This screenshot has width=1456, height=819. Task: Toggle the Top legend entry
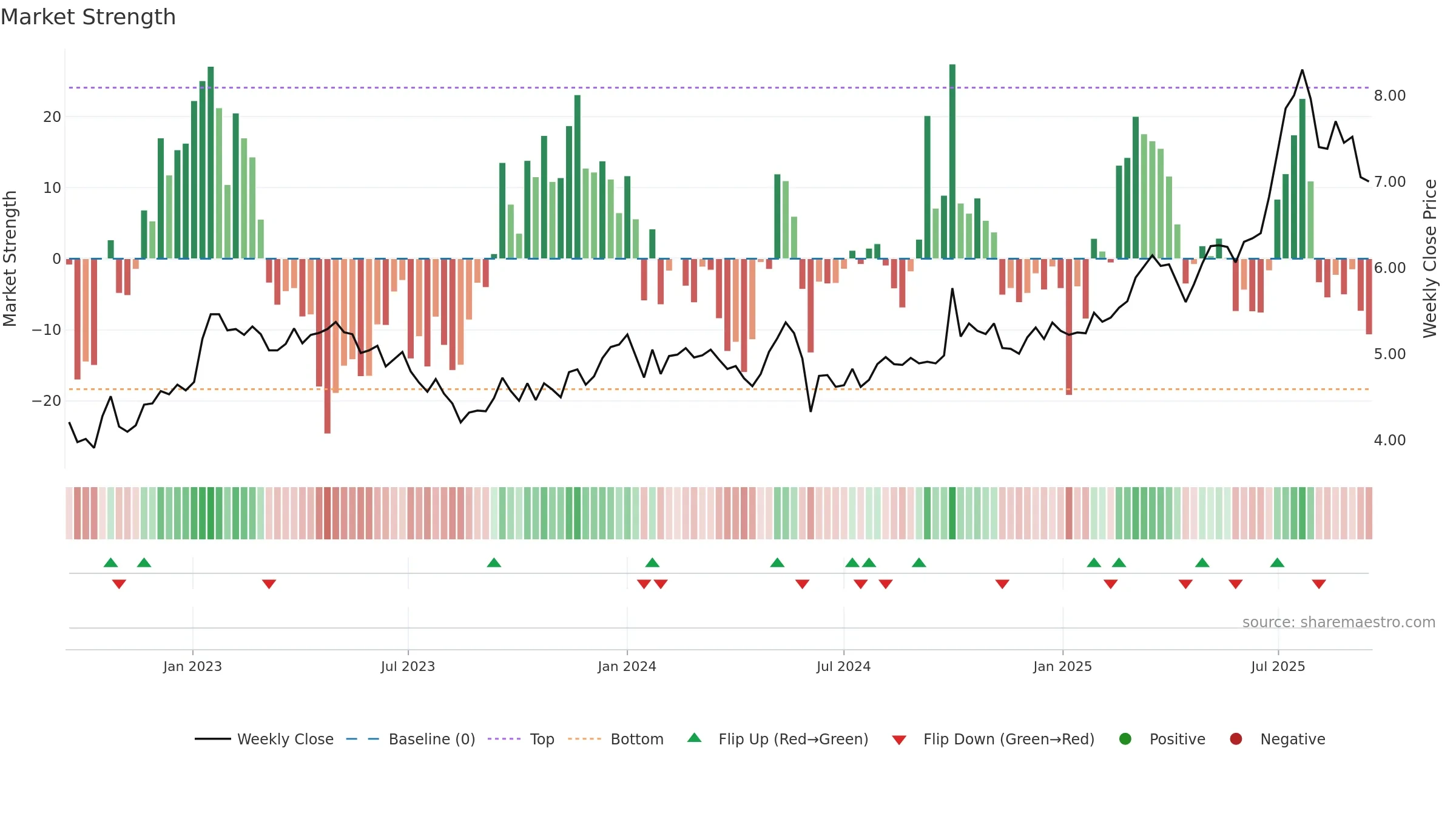pos(521,739)
